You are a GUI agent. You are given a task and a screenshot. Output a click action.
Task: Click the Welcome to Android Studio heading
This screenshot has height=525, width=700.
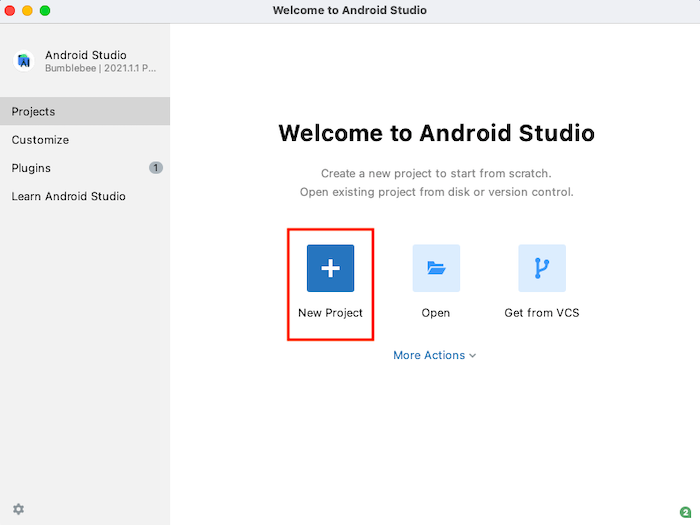[437, 133]
